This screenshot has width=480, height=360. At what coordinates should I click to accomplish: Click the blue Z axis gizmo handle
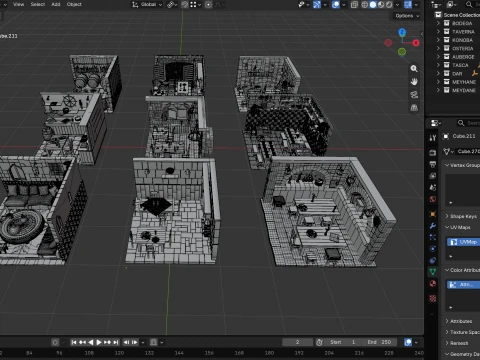tap(402, 32)
